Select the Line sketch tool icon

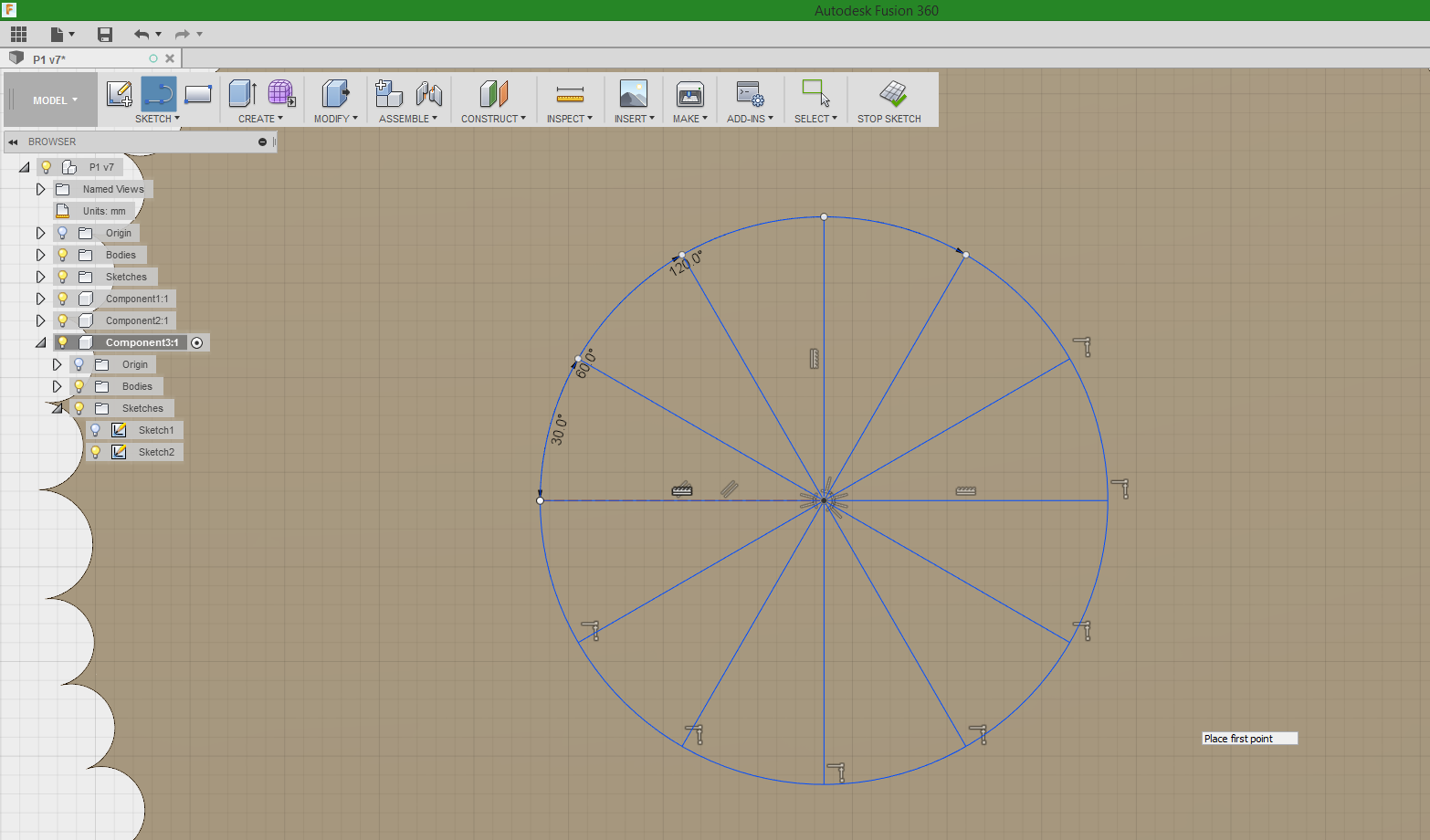click(159, 93)
